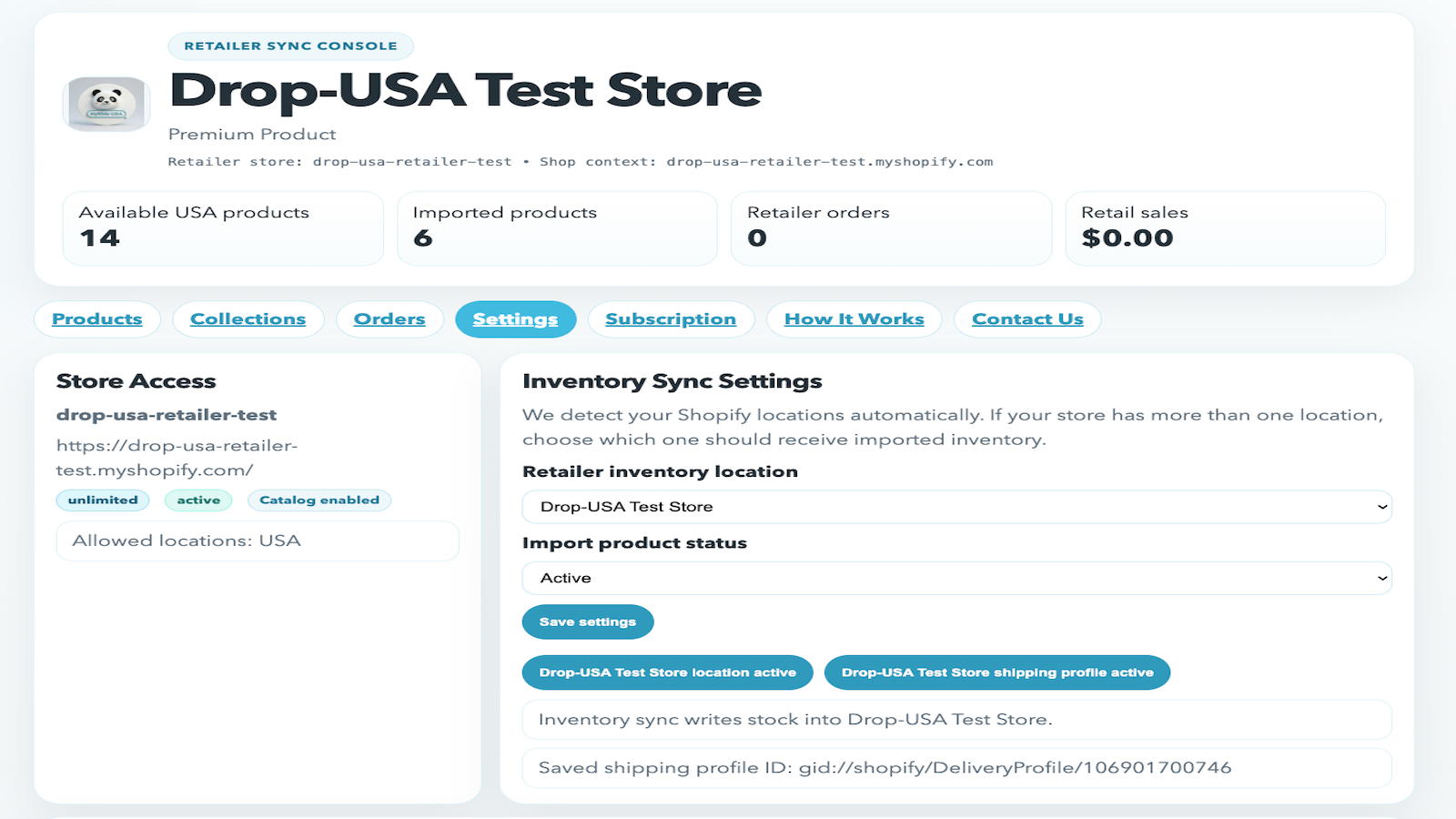Click the Premium Product subtitle

(x=252, y=135)
